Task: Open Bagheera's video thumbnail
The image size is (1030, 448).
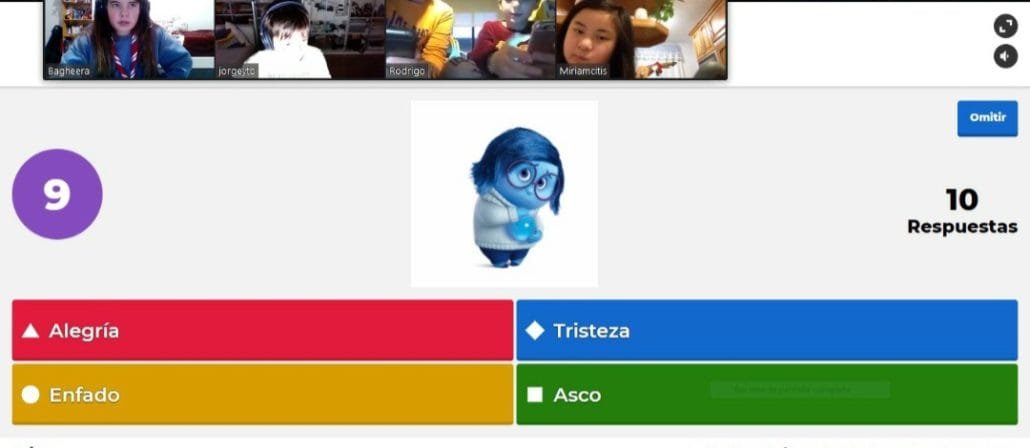Action: (128, 38)
